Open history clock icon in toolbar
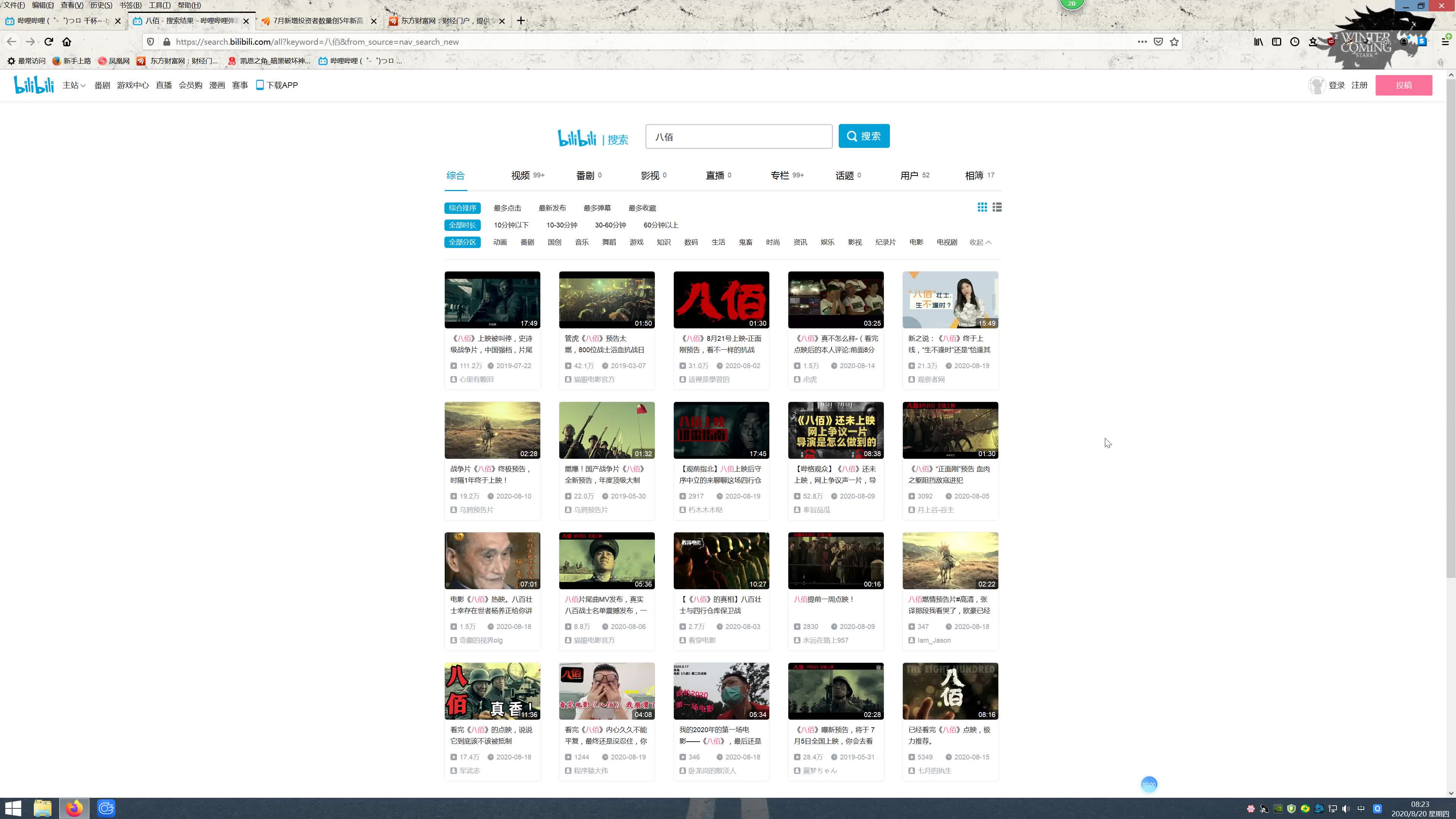This screenshot has width=1456, height=819. click(x=1295, y=42)
